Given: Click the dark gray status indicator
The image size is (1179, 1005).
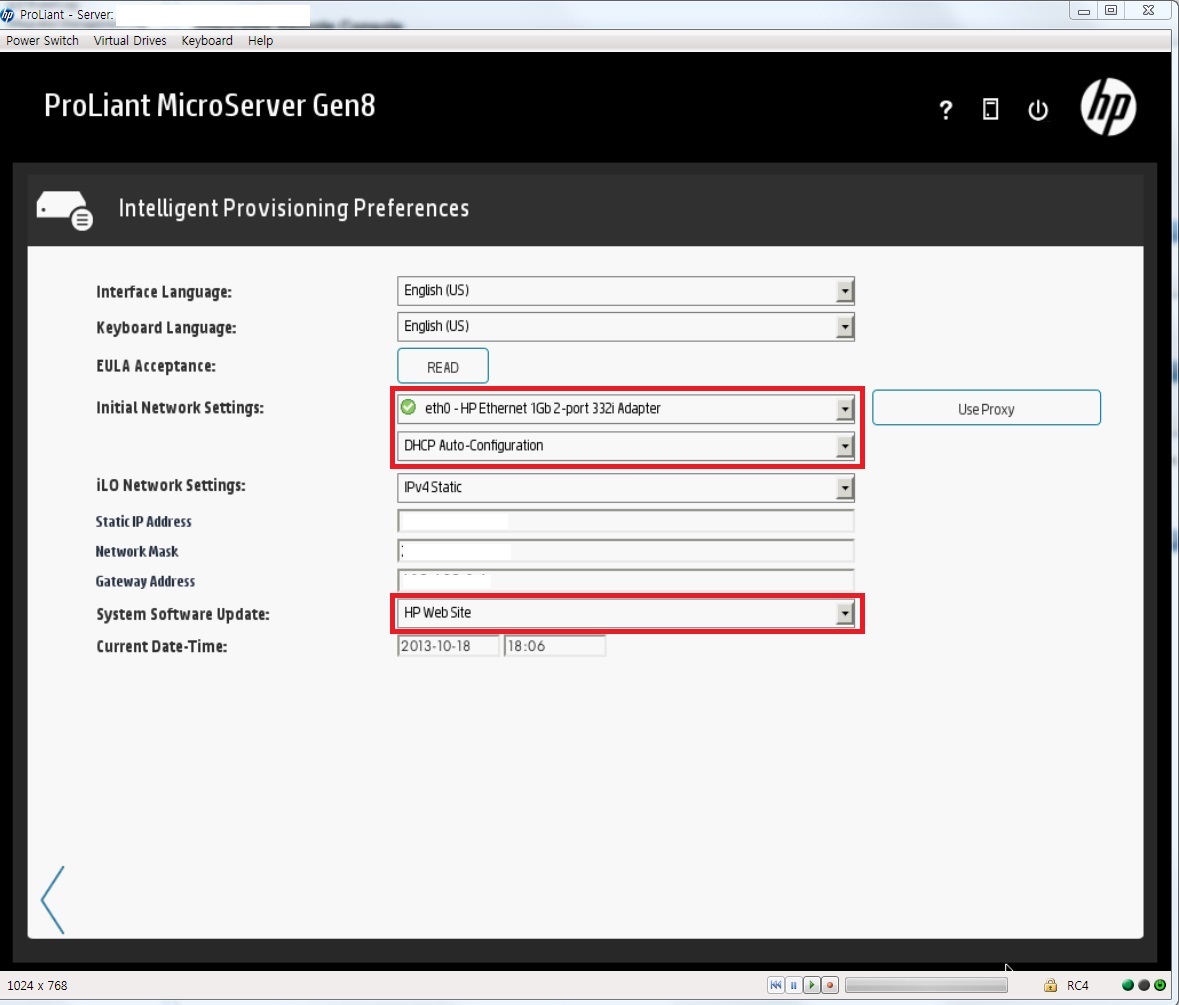Looking at the screenshot, I should click(x=1144, y=985).
